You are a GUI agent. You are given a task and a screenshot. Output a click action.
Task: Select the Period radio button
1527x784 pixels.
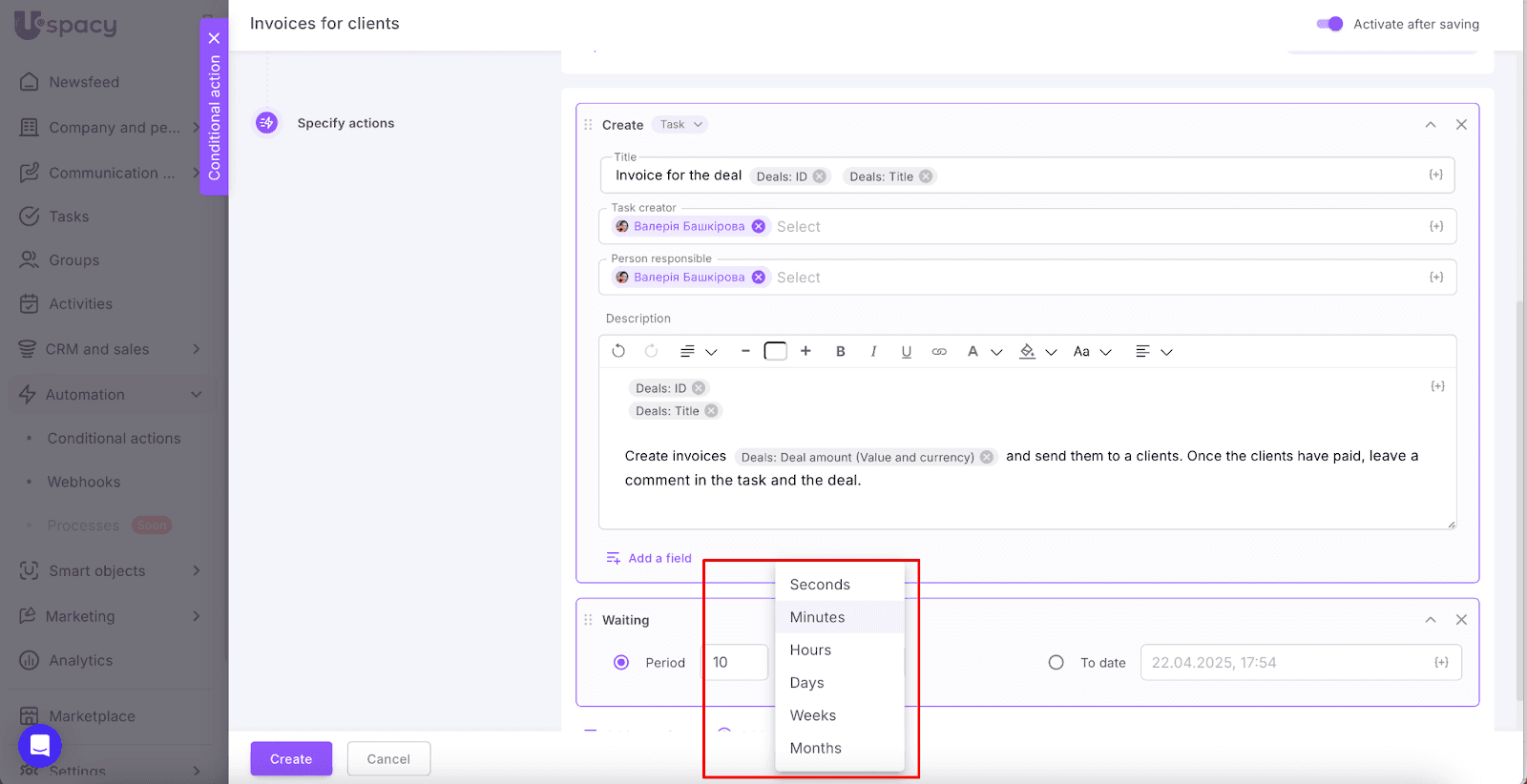(621, 663)
